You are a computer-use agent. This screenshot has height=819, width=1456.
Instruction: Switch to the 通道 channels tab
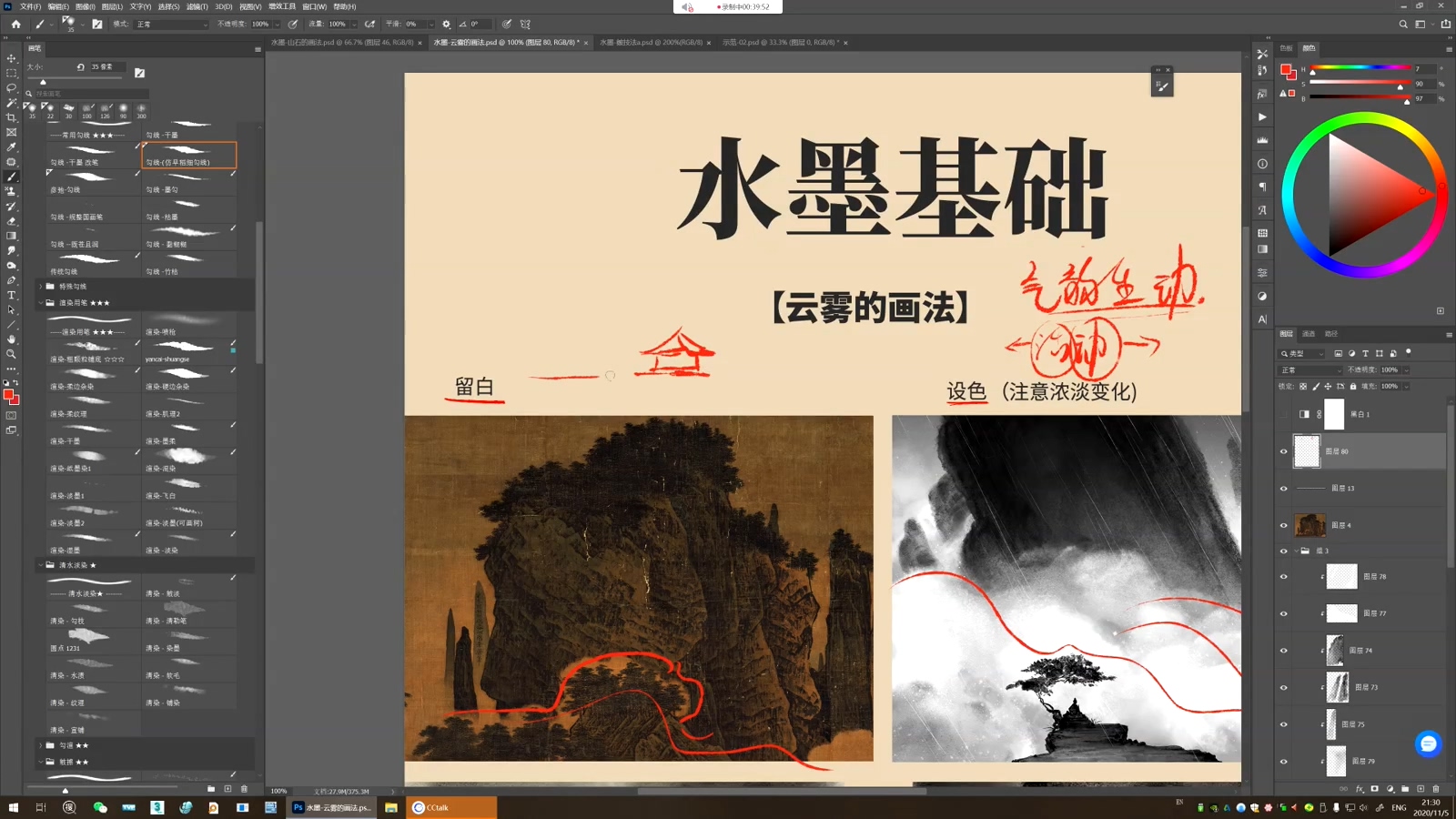[x=1309, y=334]
